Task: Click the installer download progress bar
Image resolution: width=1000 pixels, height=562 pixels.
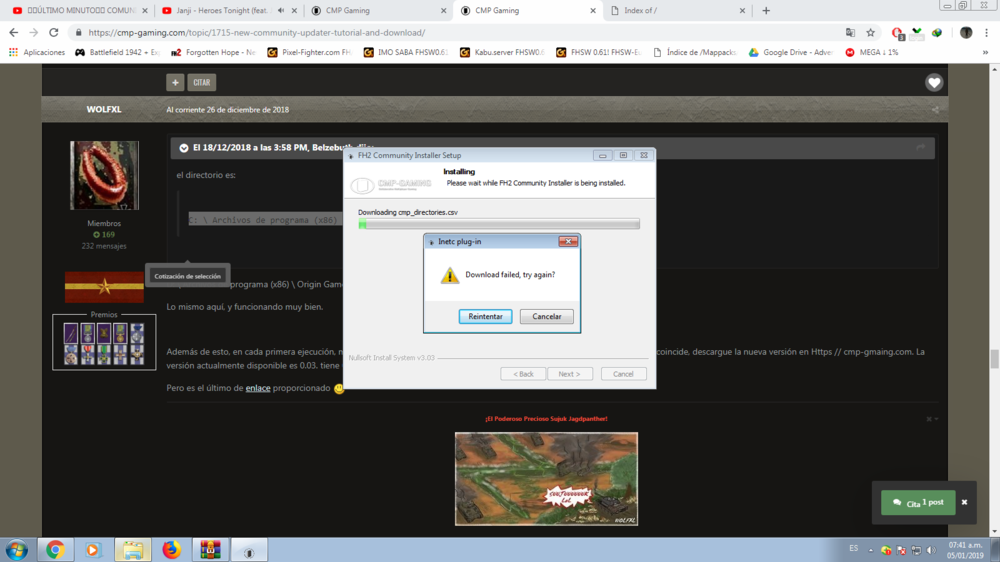Action: click(x=498, y=225)
